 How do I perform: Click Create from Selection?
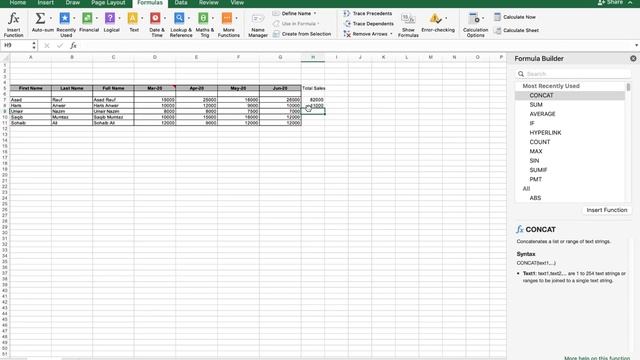pyautogui.click(x=306, y=34)
